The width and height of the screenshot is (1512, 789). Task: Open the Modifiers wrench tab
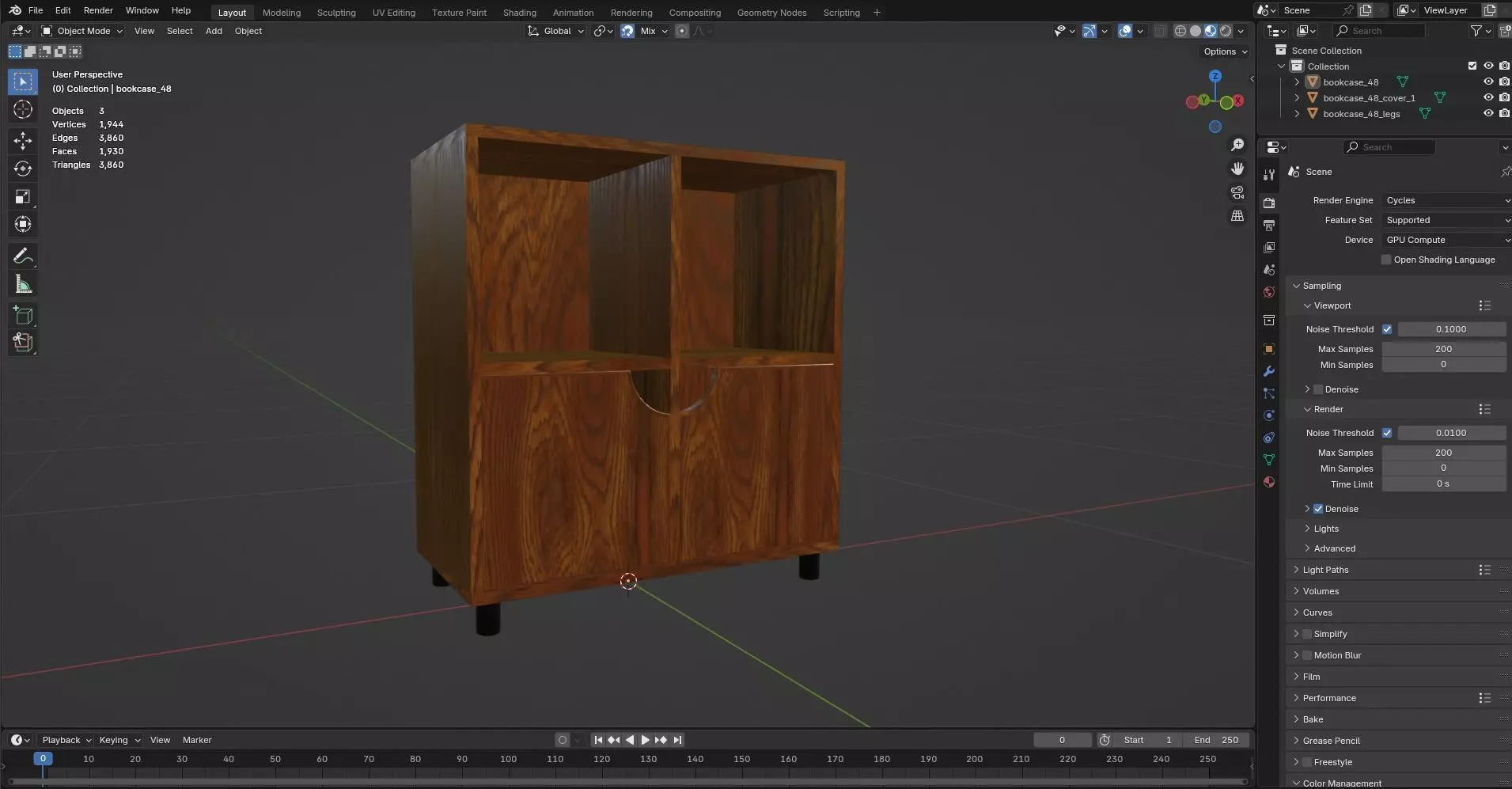click(1269, 371)
